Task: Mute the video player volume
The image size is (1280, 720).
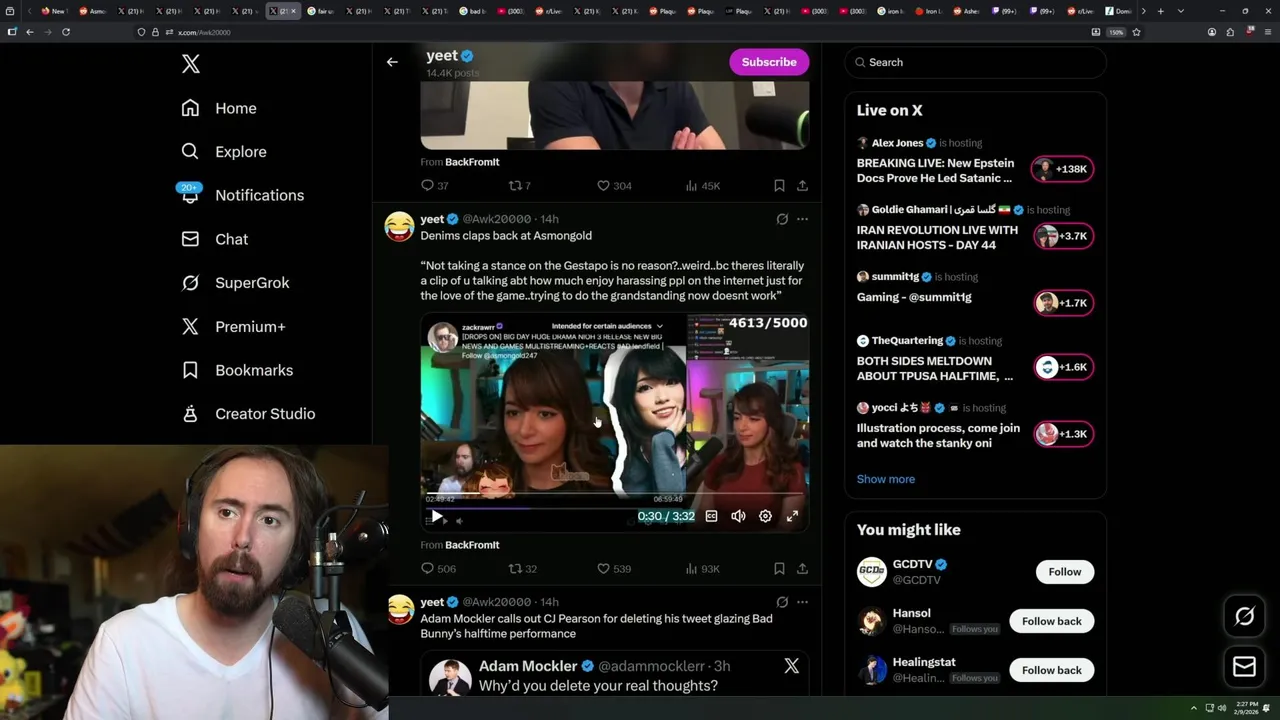Action: pos(738,516)
